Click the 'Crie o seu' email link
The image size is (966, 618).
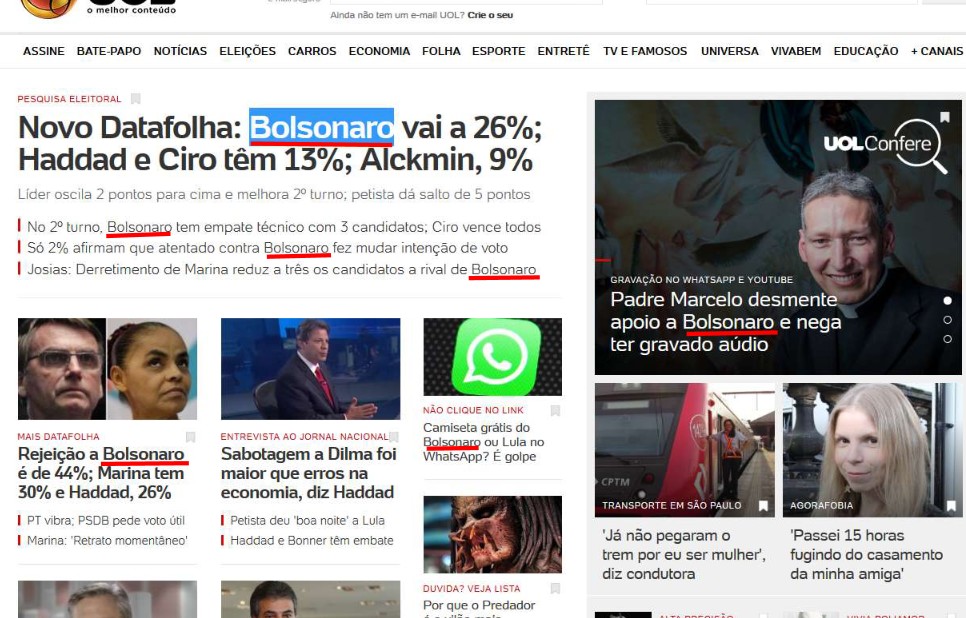tap(490, 15)
